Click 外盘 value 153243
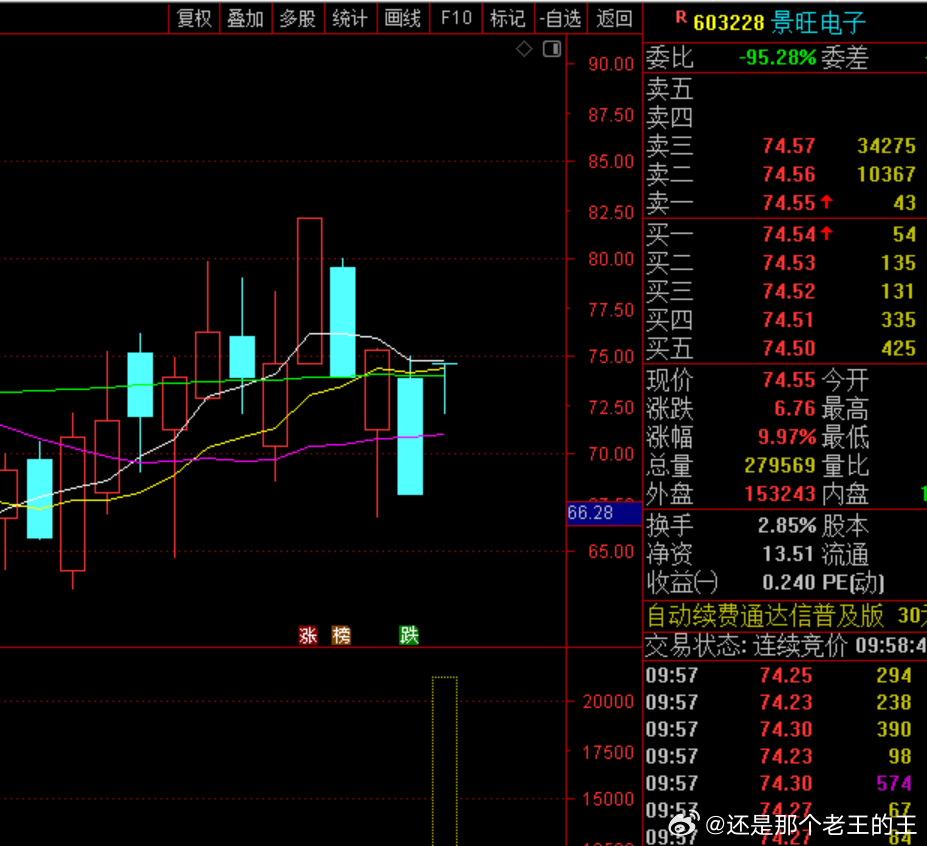This screenshot has height=846, width=927. 780,494
